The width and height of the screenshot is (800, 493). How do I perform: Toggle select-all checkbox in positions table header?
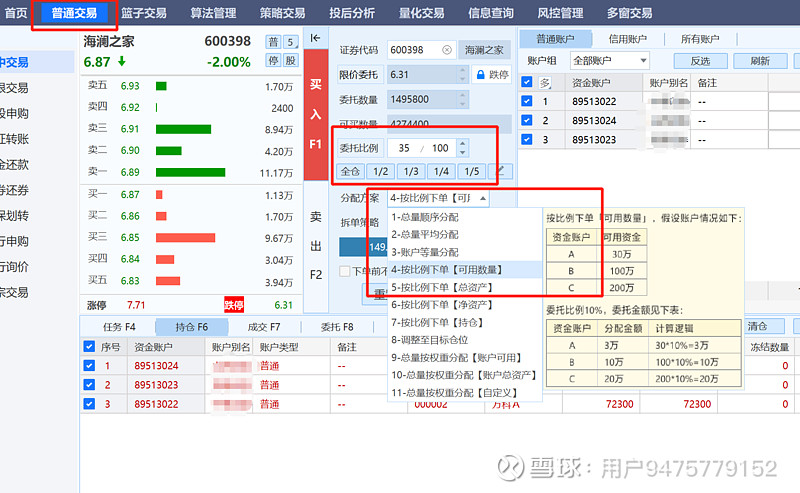pyautogui.click(x=89, y=347)
